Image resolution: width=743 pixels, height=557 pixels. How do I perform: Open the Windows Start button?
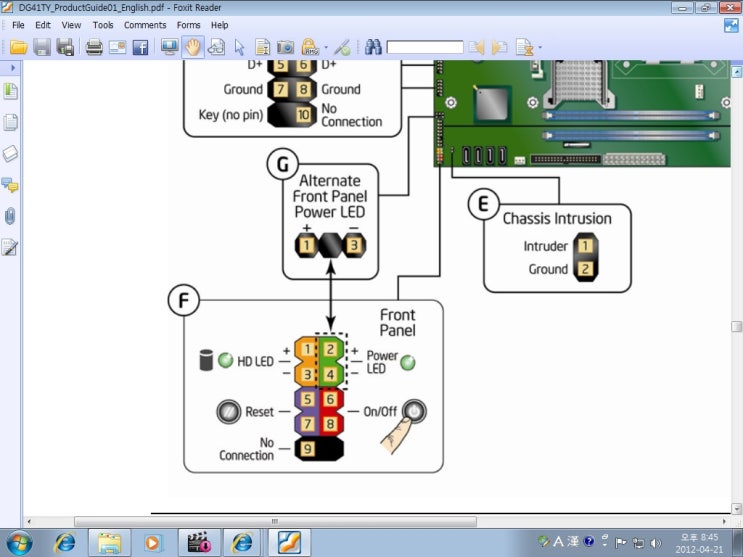coord(18,542)
